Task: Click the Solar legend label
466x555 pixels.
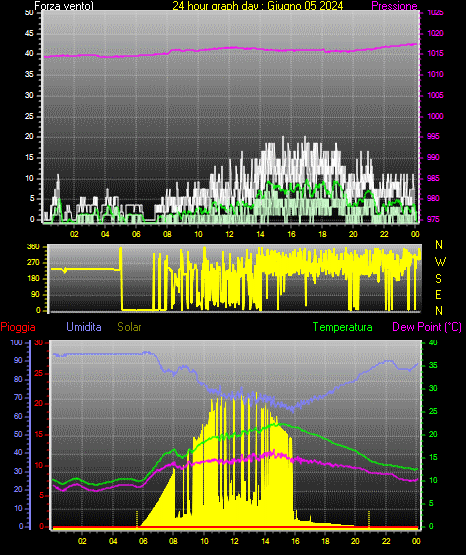Action: click(x=129, y=327)
